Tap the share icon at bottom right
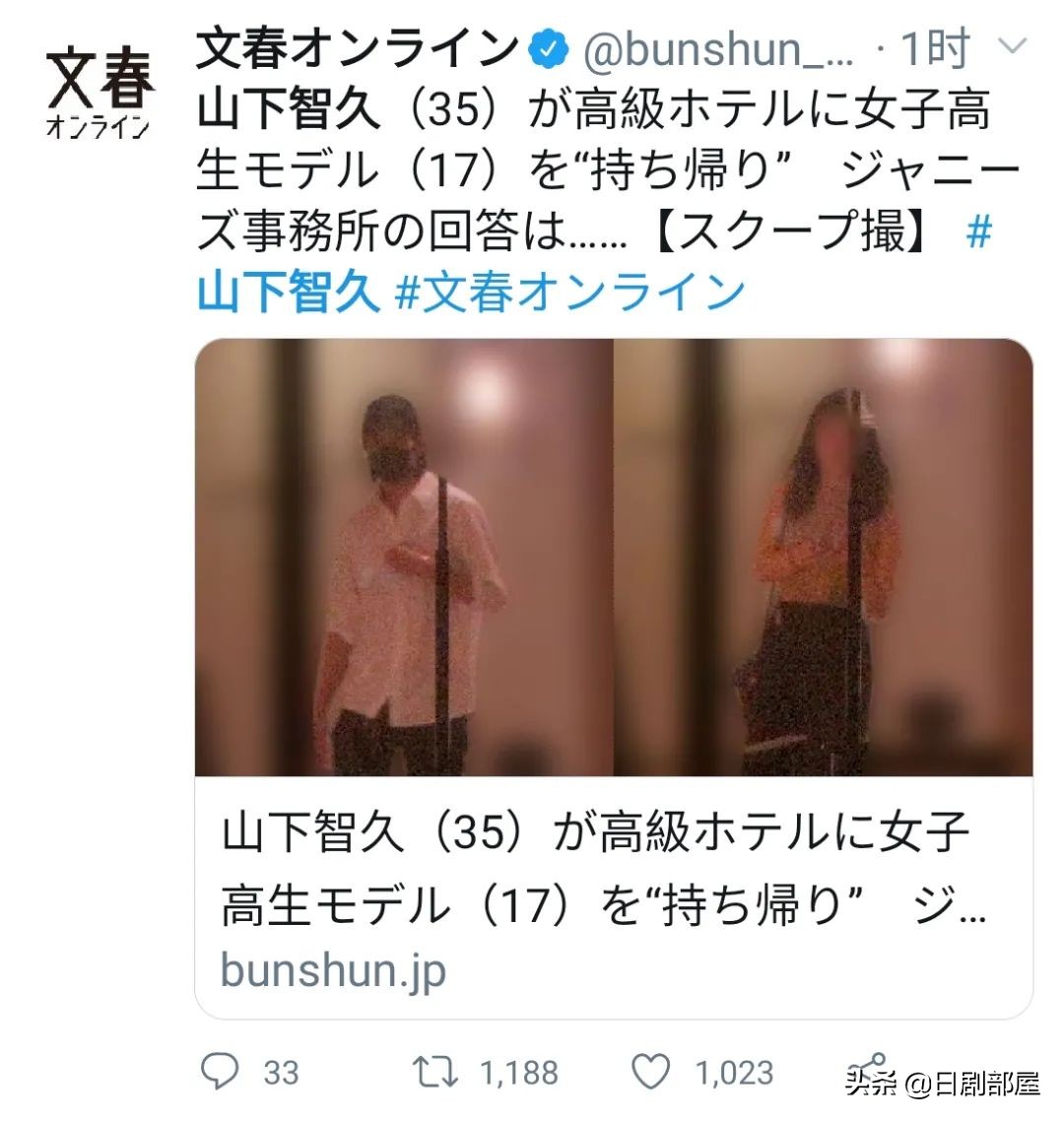Image resolution: width=1064 pixels, height=1121 pixels. click(x=867, y=1070)
